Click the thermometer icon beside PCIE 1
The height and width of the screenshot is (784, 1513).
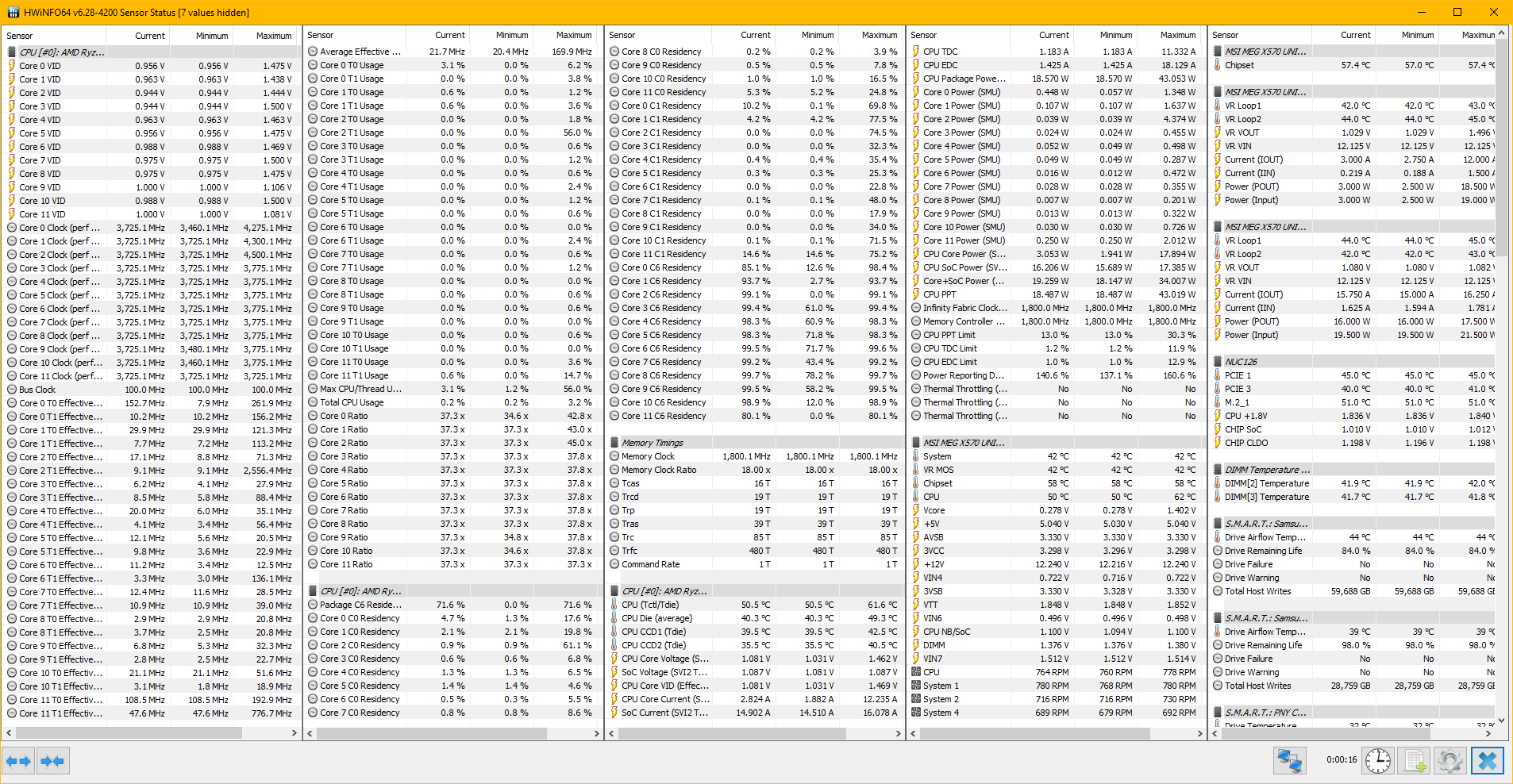click(x=1218, y=375)
